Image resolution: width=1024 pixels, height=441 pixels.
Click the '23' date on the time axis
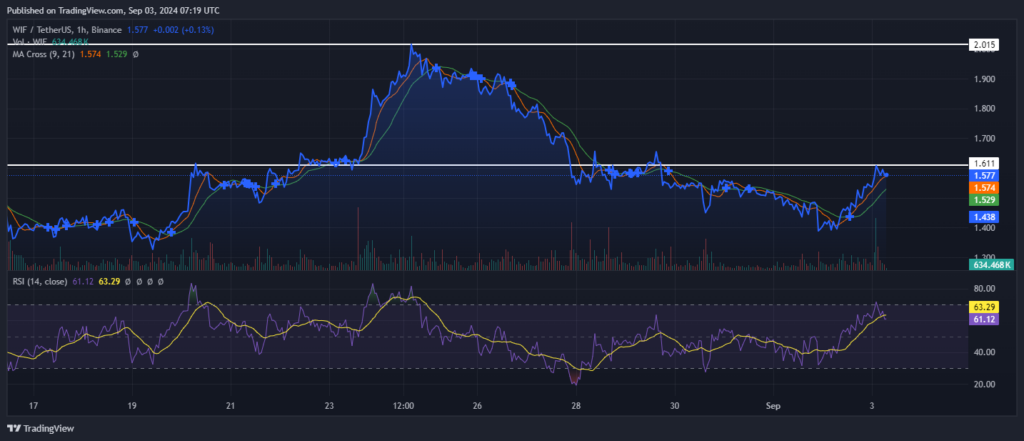tap(329, 406)
